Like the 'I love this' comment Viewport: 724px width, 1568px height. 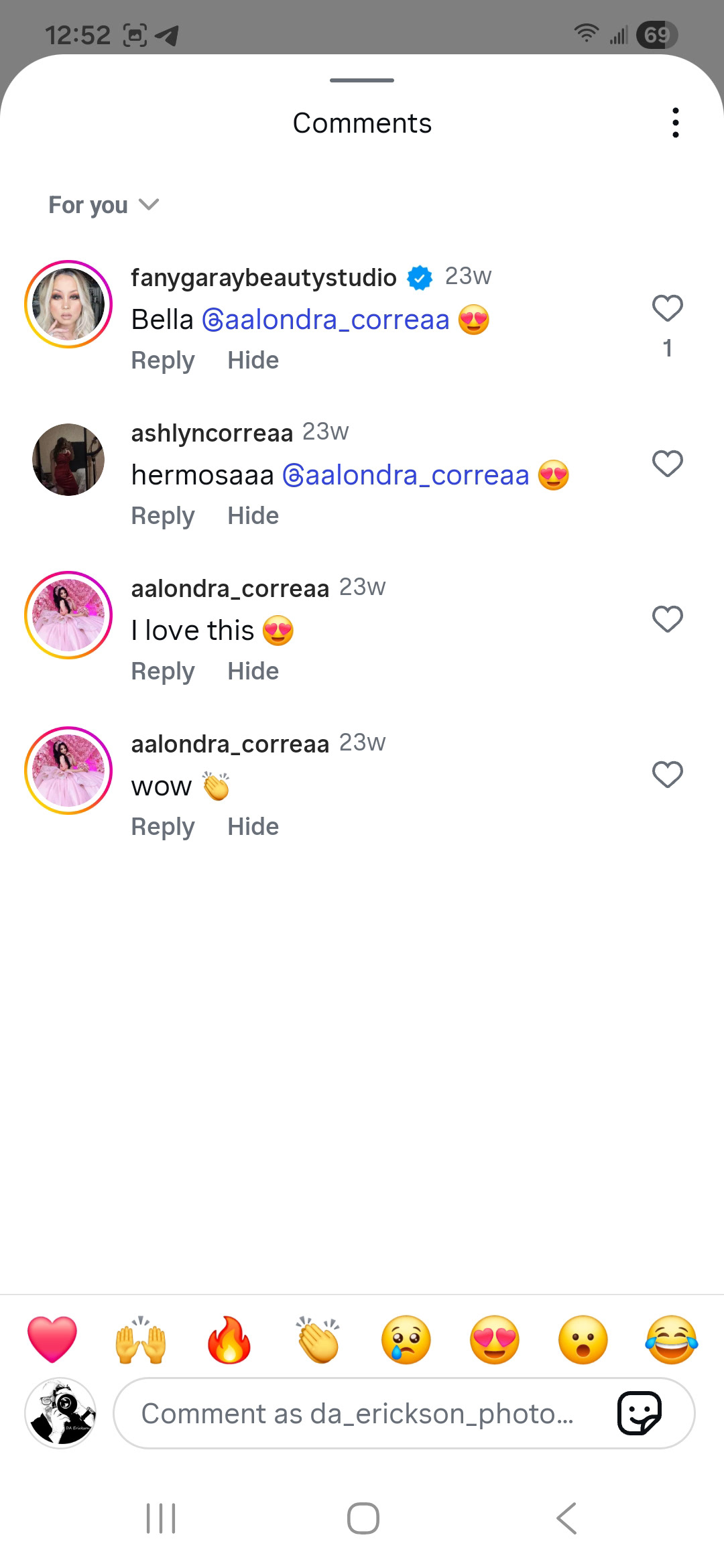pos(668,619)
